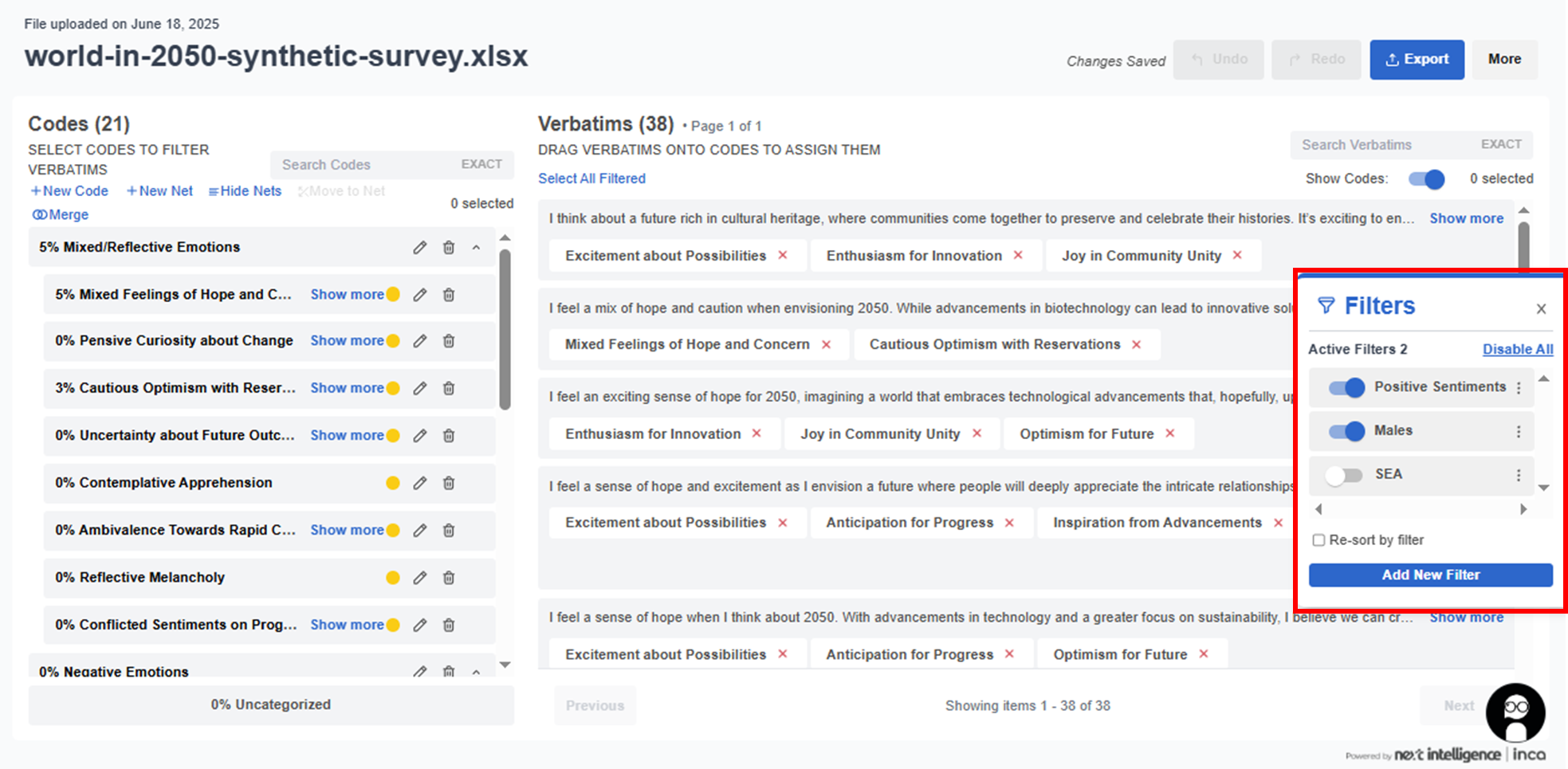Open the chat assistant avatar icon
Viewport: 1568px width, 769px height.
[1515, 712]
